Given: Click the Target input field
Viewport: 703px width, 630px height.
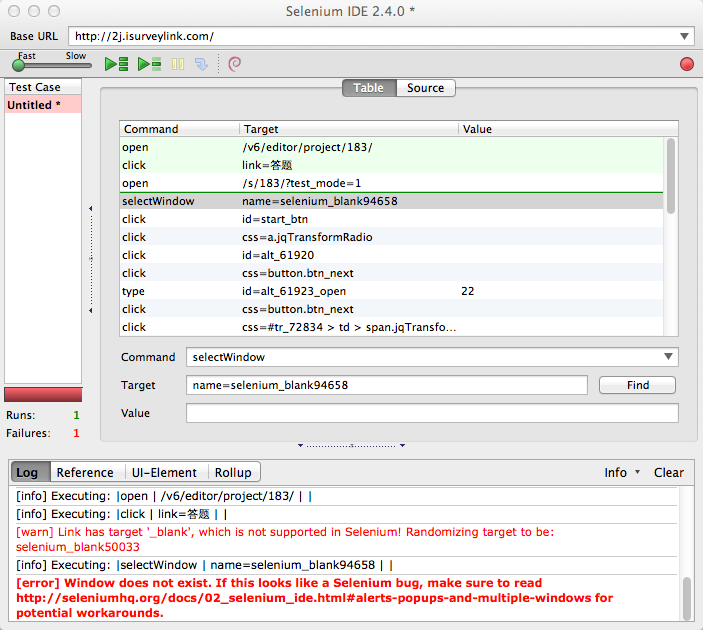Looking at the screenshot, I should (386, 385).
